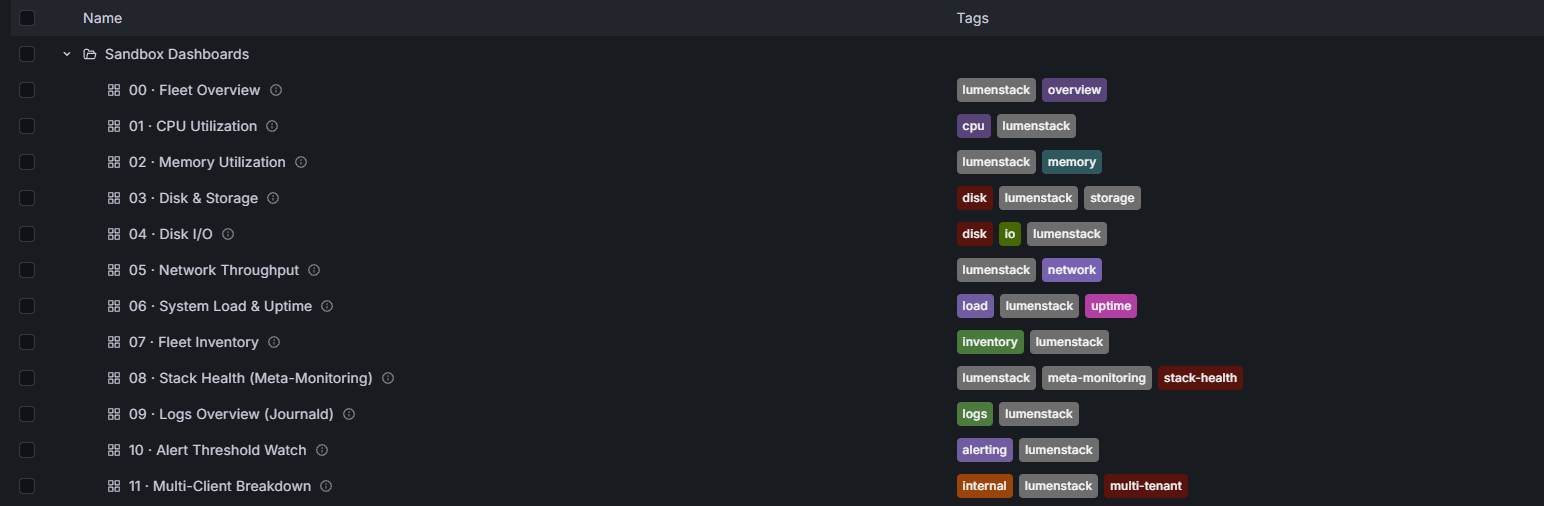The width and height of the screenshot is (1544, 506).
Task: Click the info icon beside 06 · System Load & Uptime
Action: pos(327,306)
